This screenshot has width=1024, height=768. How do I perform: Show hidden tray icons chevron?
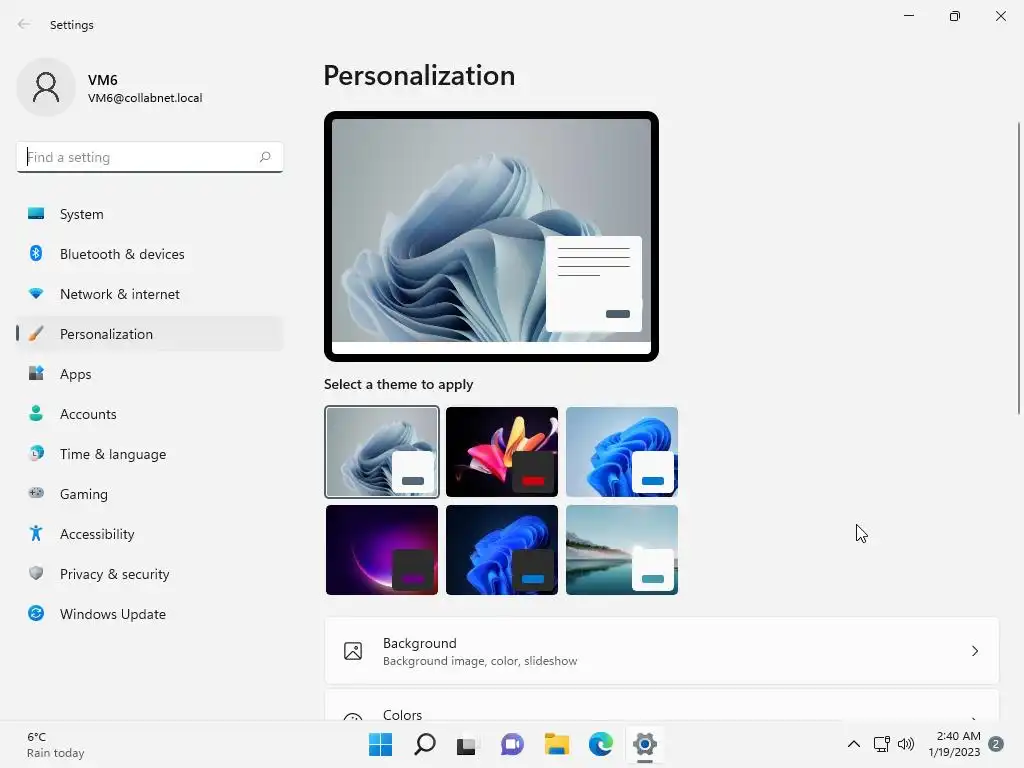click(x=854, y=744)
